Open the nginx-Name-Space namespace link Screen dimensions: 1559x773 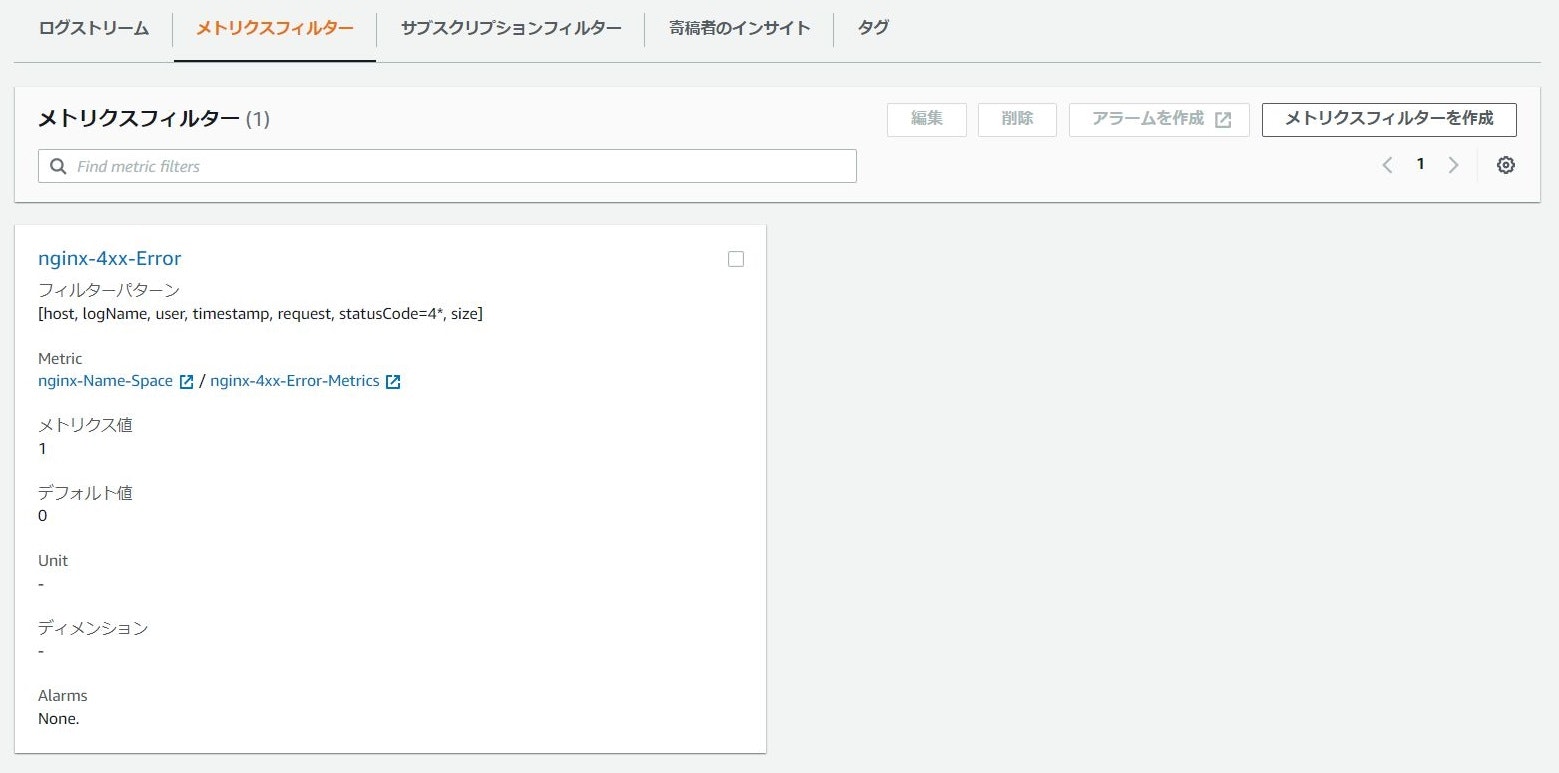[x=105, y=381]
